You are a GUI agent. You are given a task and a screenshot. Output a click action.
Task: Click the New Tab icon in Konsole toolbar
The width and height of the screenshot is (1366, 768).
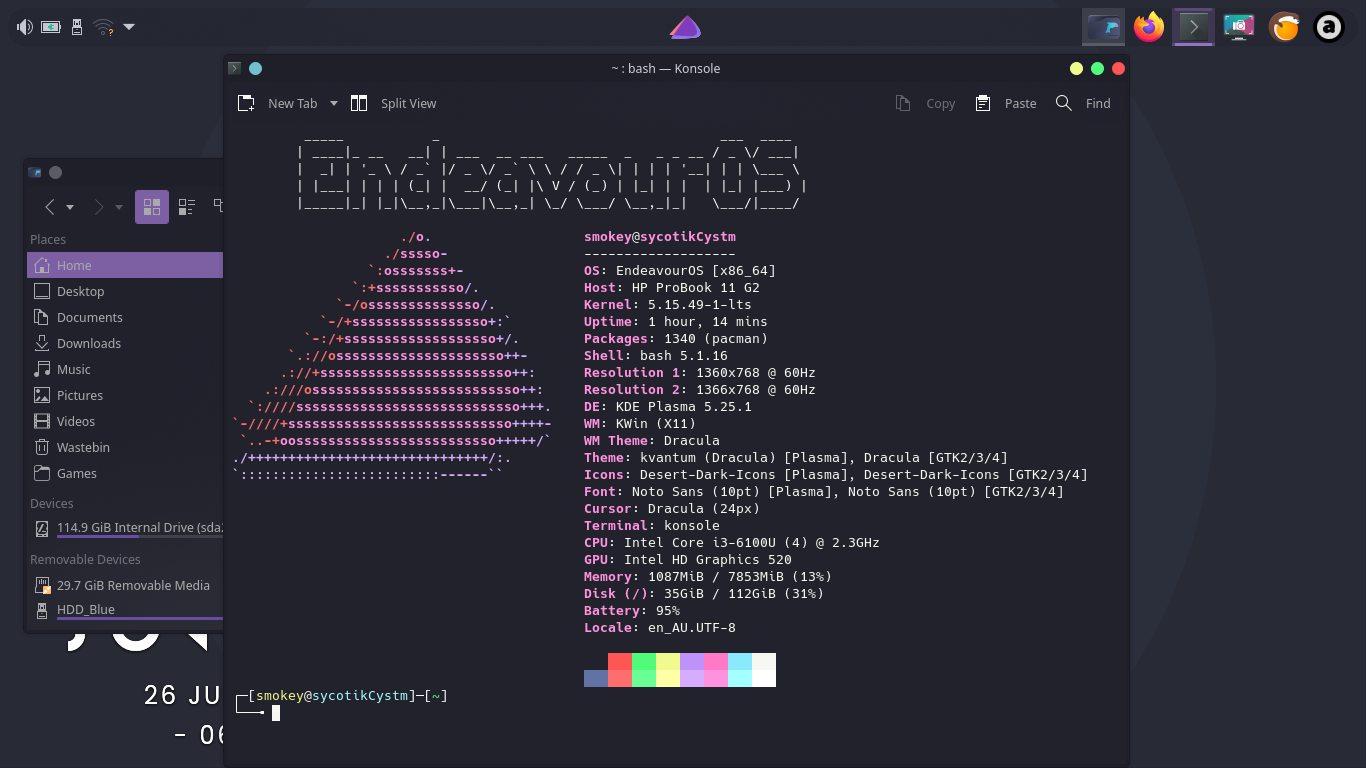tap(246, 103)
